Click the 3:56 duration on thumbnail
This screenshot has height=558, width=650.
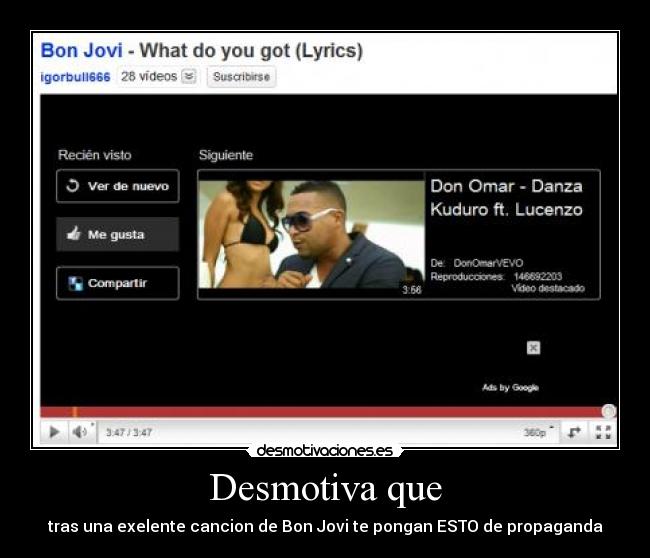tap(412, 290)
